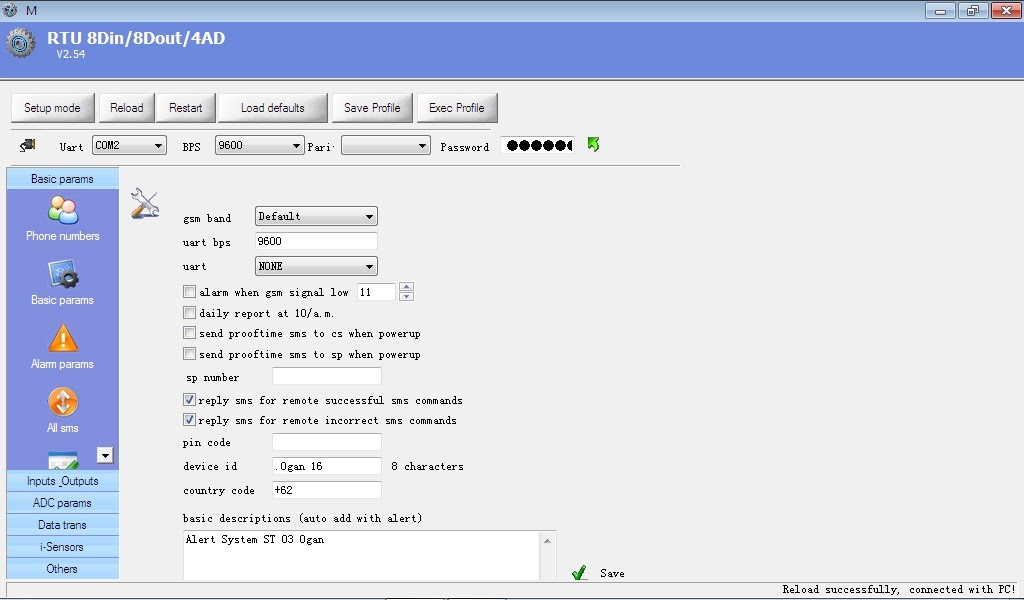Screen dimensions: 1024x600
Task: Uncheck reply sms for remote successful commands
Action: point(189,400)
